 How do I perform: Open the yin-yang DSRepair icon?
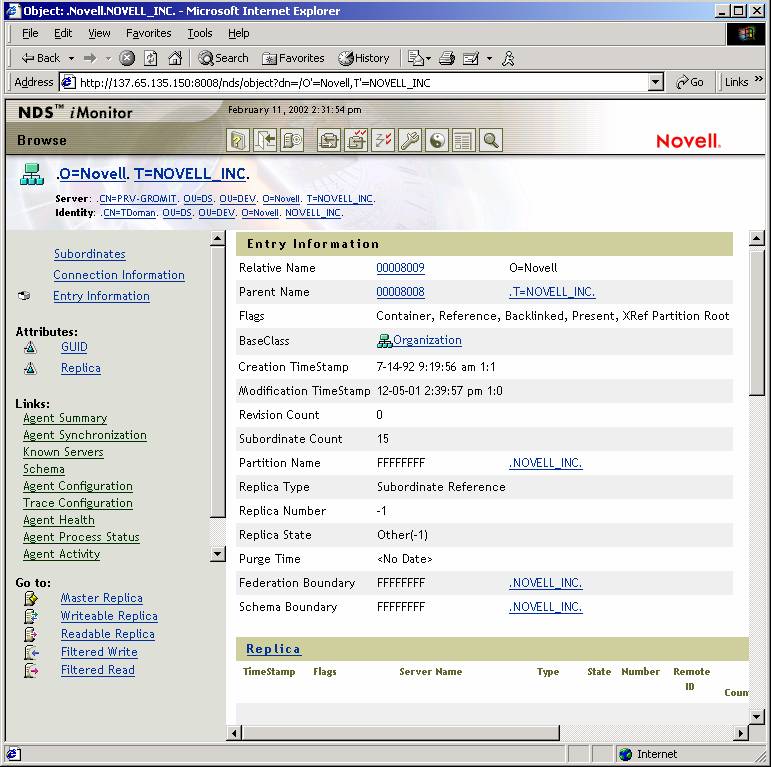437,141
